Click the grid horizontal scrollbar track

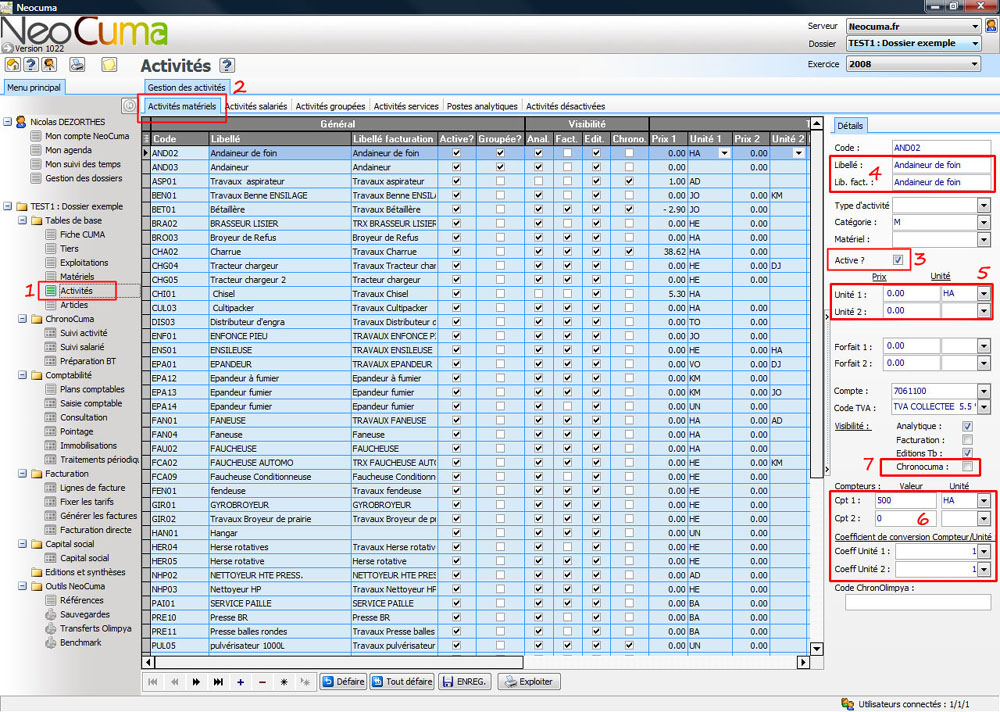point(660,663)
